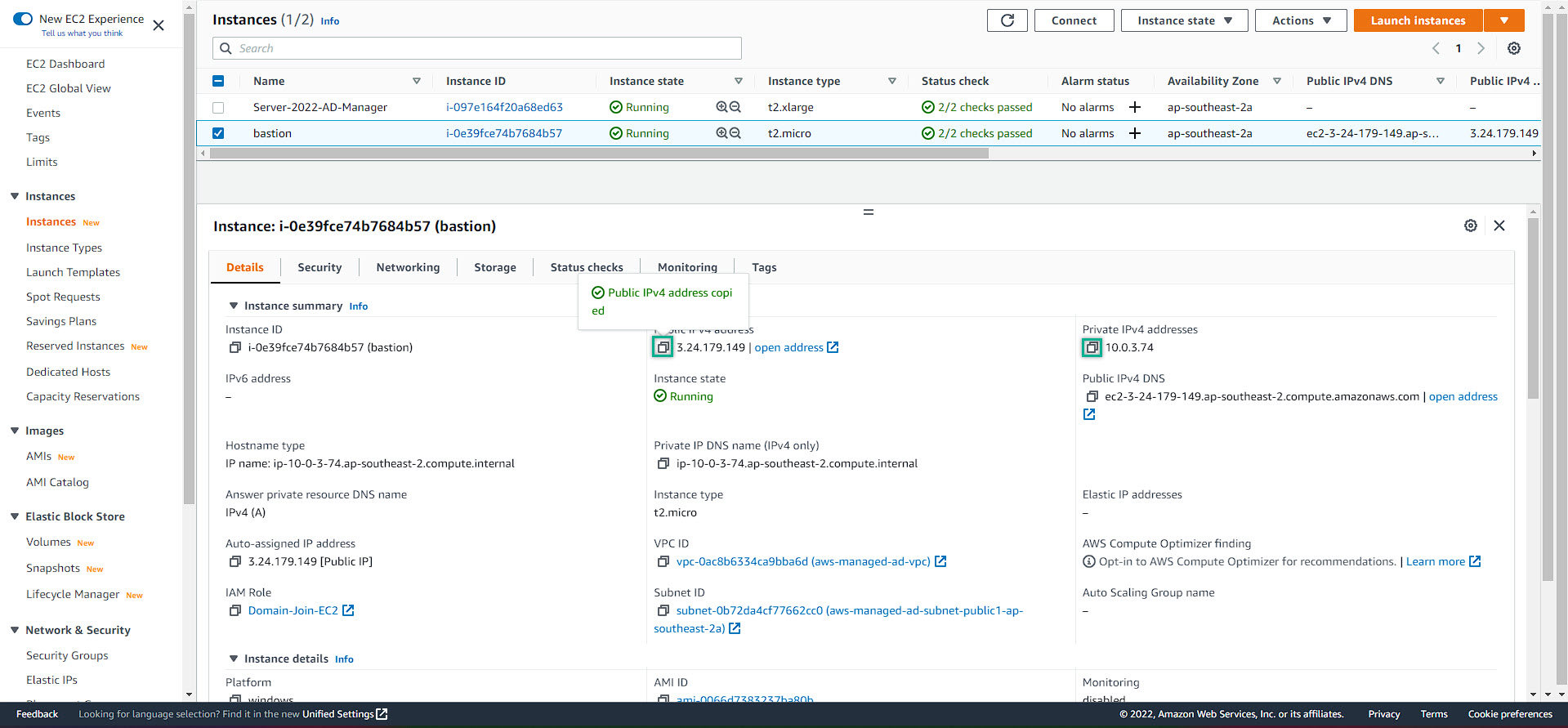
Task: Open Security Groups in the sidebar
Action: tap(67, 655)
